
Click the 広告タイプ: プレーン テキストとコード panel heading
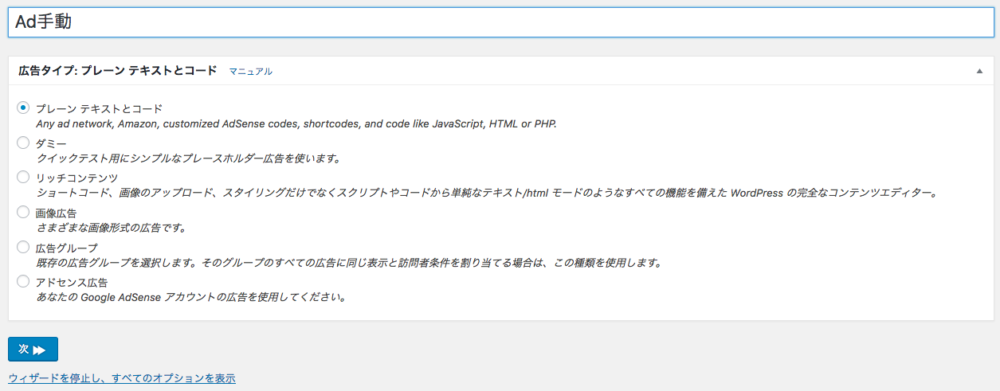pyautogui.click(x=118, y=71)
